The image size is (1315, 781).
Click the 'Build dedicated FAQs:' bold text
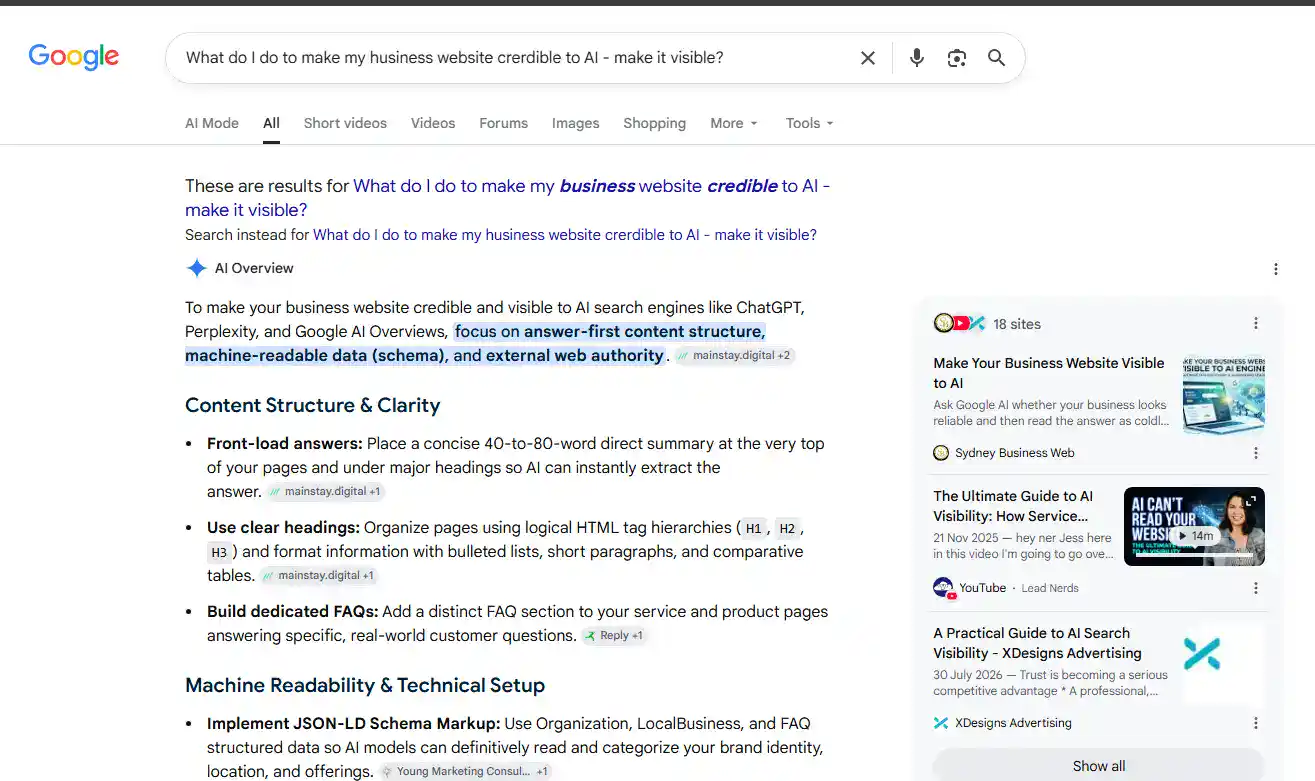(x=293, y=611)
